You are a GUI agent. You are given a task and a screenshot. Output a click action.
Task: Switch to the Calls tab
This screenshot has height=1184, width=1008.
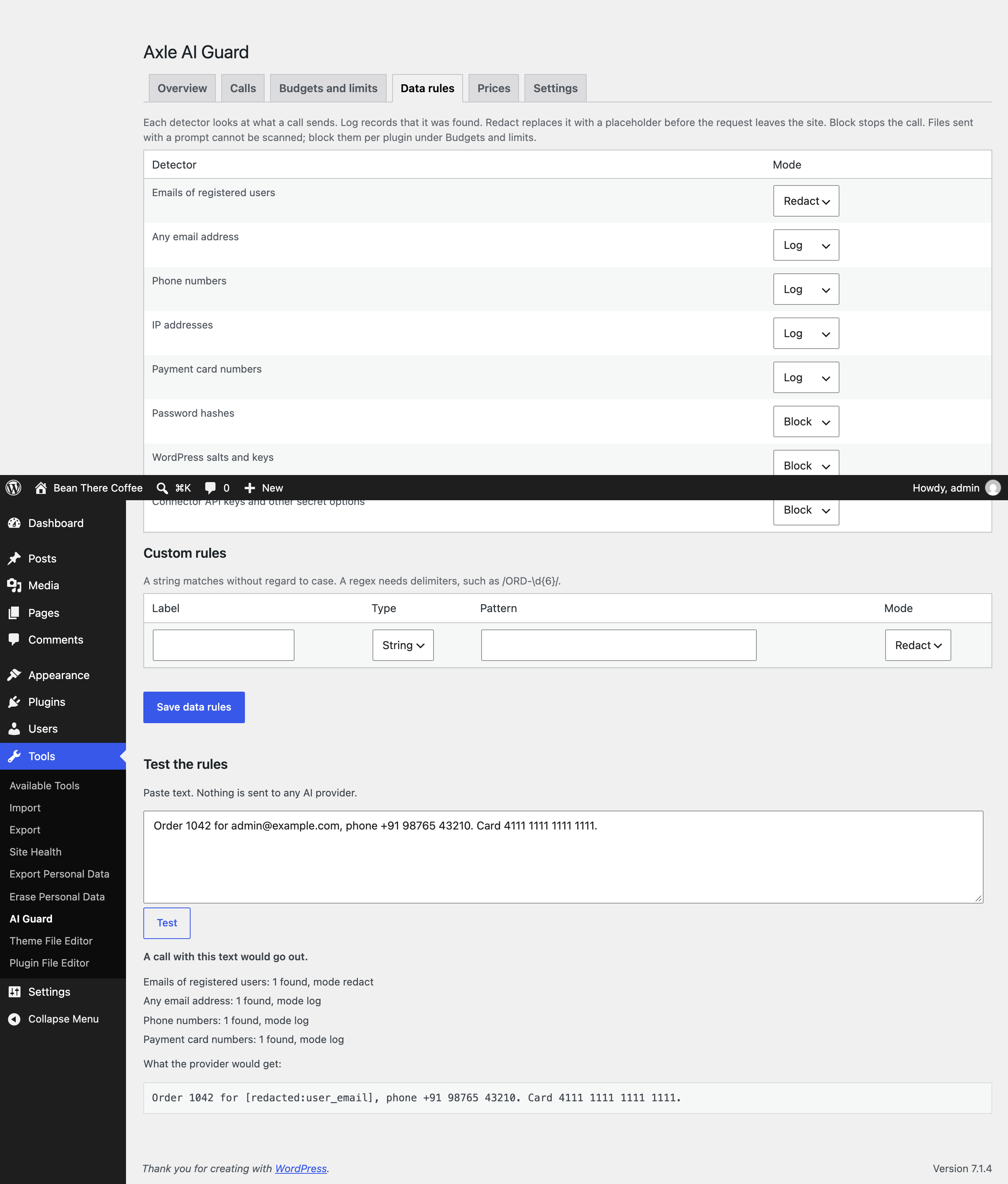[x=243, y=88]
